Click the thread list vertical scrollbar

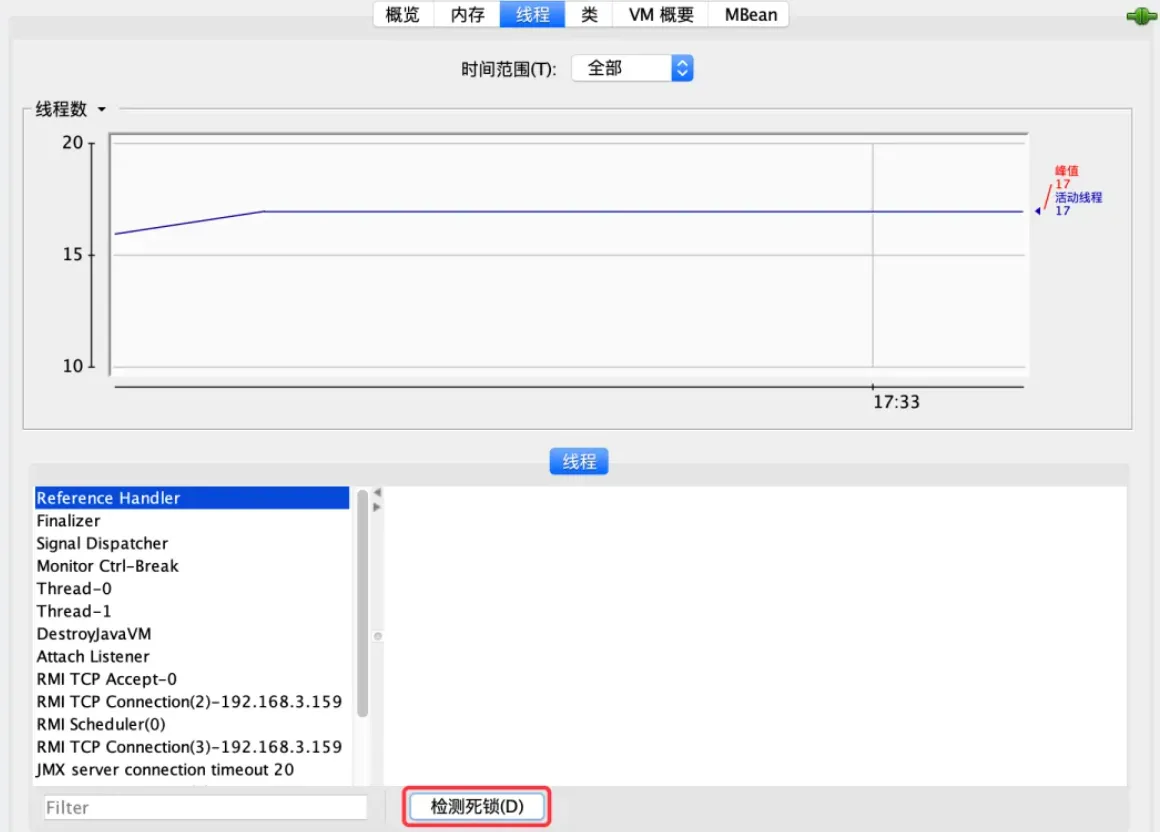tap(362, 603)
